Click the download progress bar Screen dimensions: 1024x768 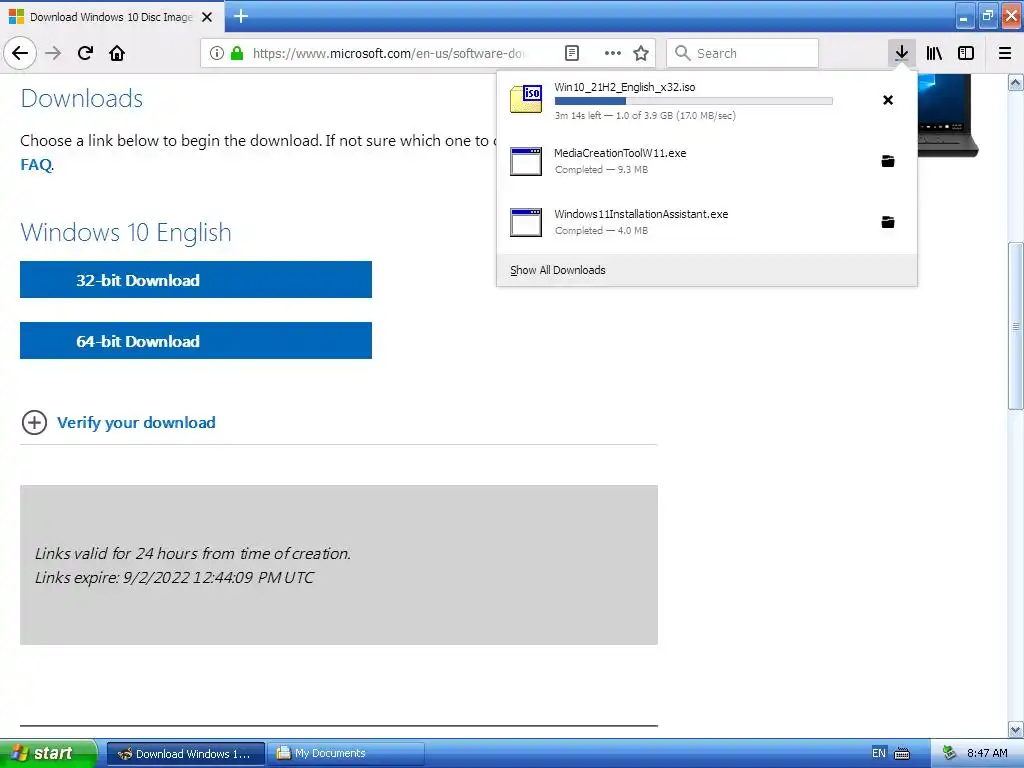tap(694, 101)
